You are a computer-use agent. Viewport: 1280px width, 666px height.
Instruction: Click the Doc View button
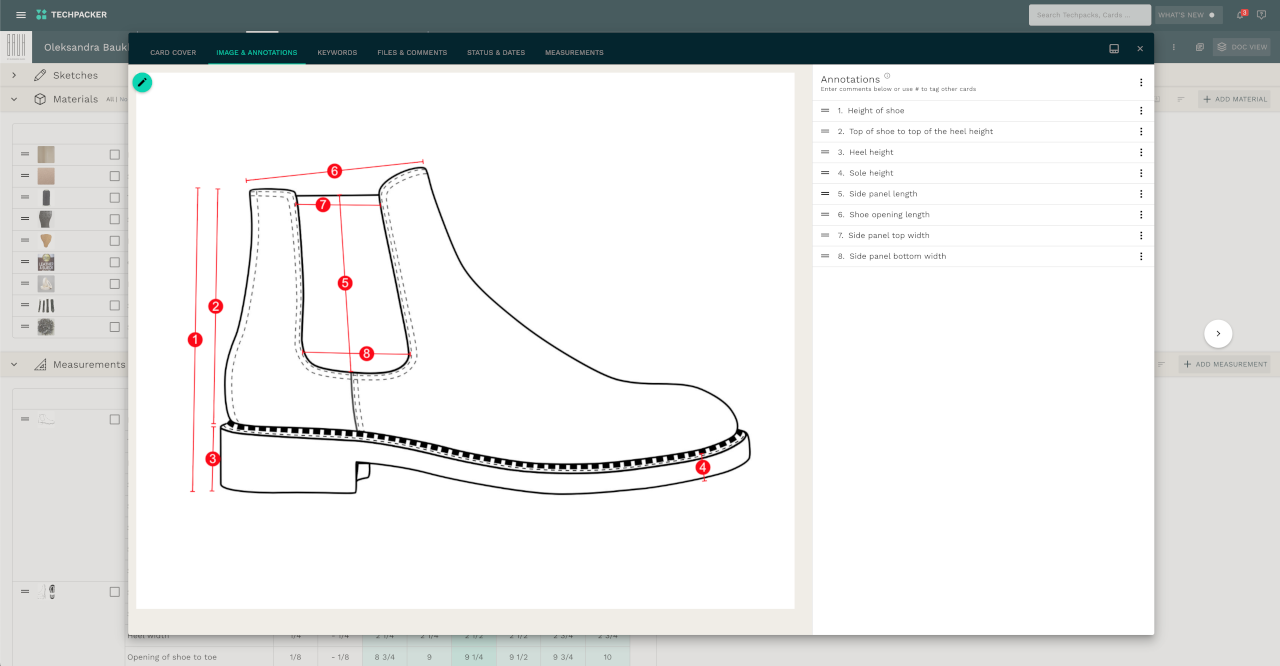click(1242, 47)
